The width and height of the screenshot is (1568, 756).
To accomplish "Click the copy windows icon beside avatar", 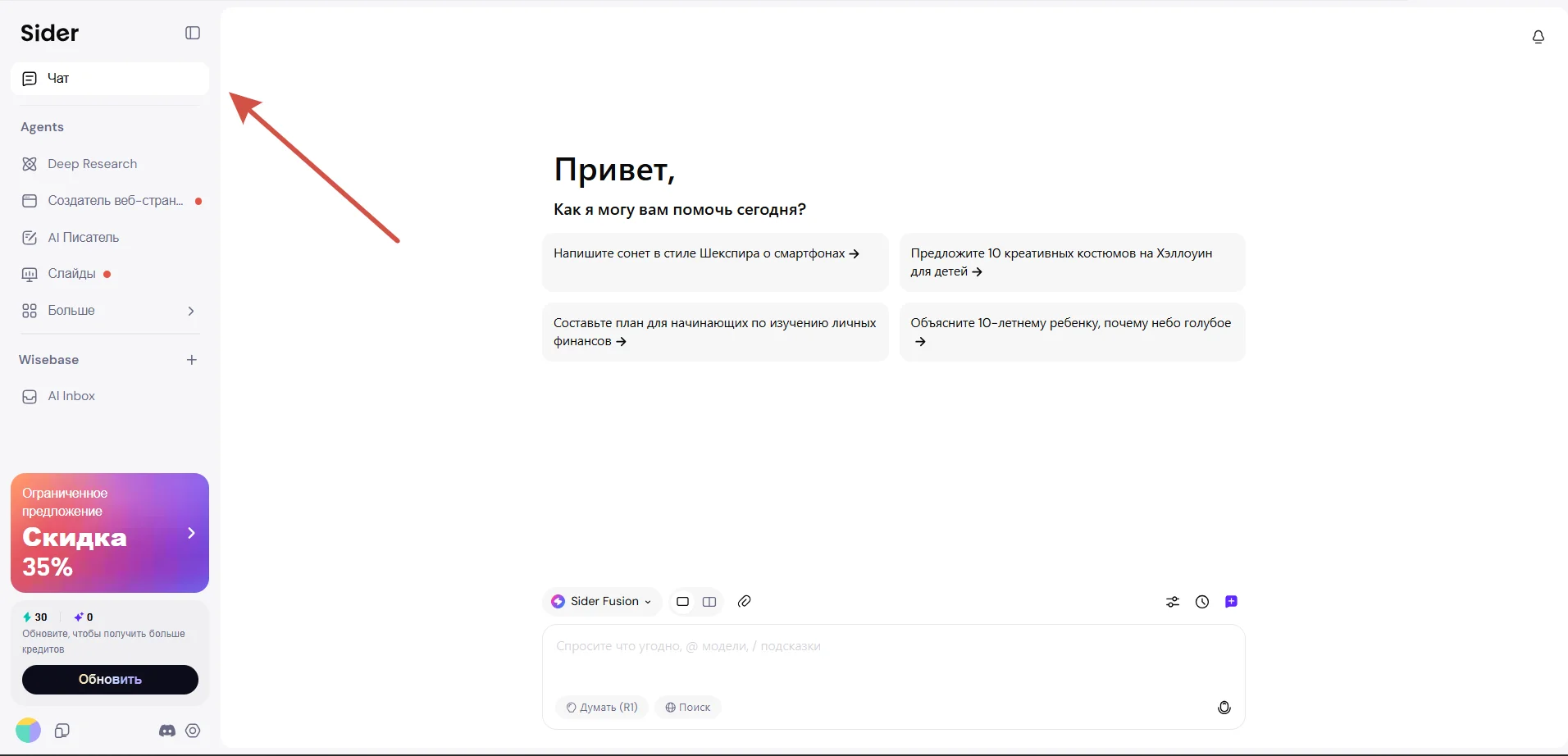I will click(62, 731).
